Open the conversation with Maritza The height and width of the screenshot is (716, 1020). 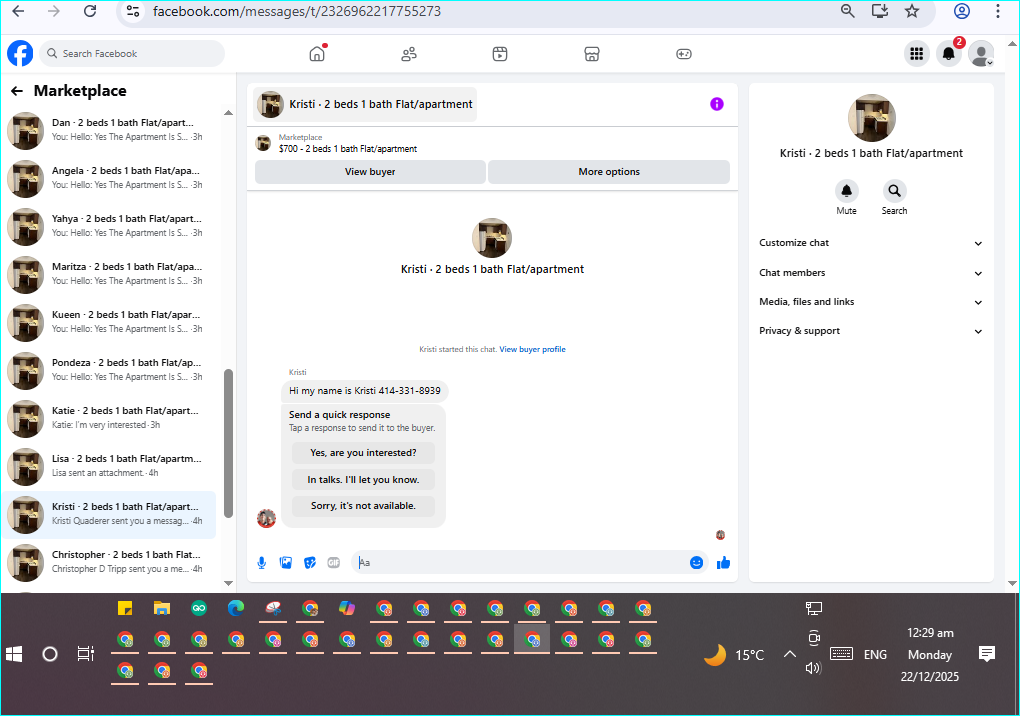[109, 274]
